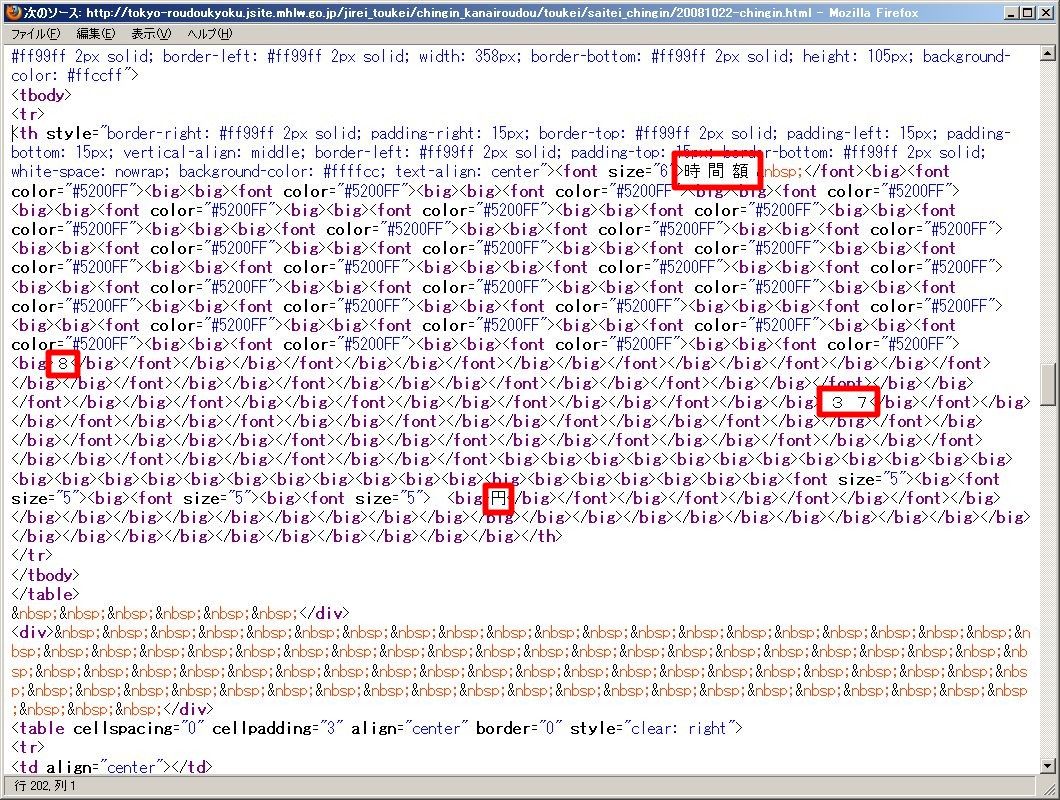This screenshot has width=1060, height=800.
Task: Open the ファイル(F) menu
Action: click(x=35, y=33)
